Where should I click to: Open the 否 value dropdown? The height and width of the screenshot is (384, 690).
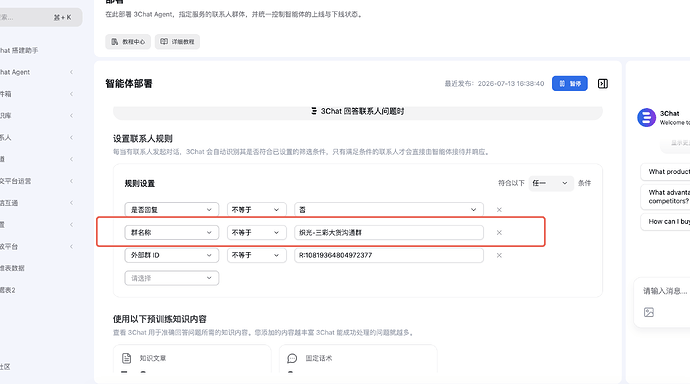(389, 210)
